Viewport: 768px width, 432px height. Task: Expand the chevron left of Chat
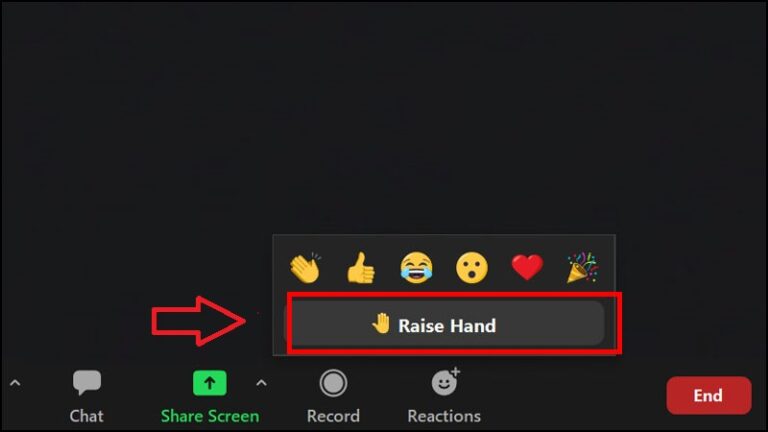click(15, 383)
